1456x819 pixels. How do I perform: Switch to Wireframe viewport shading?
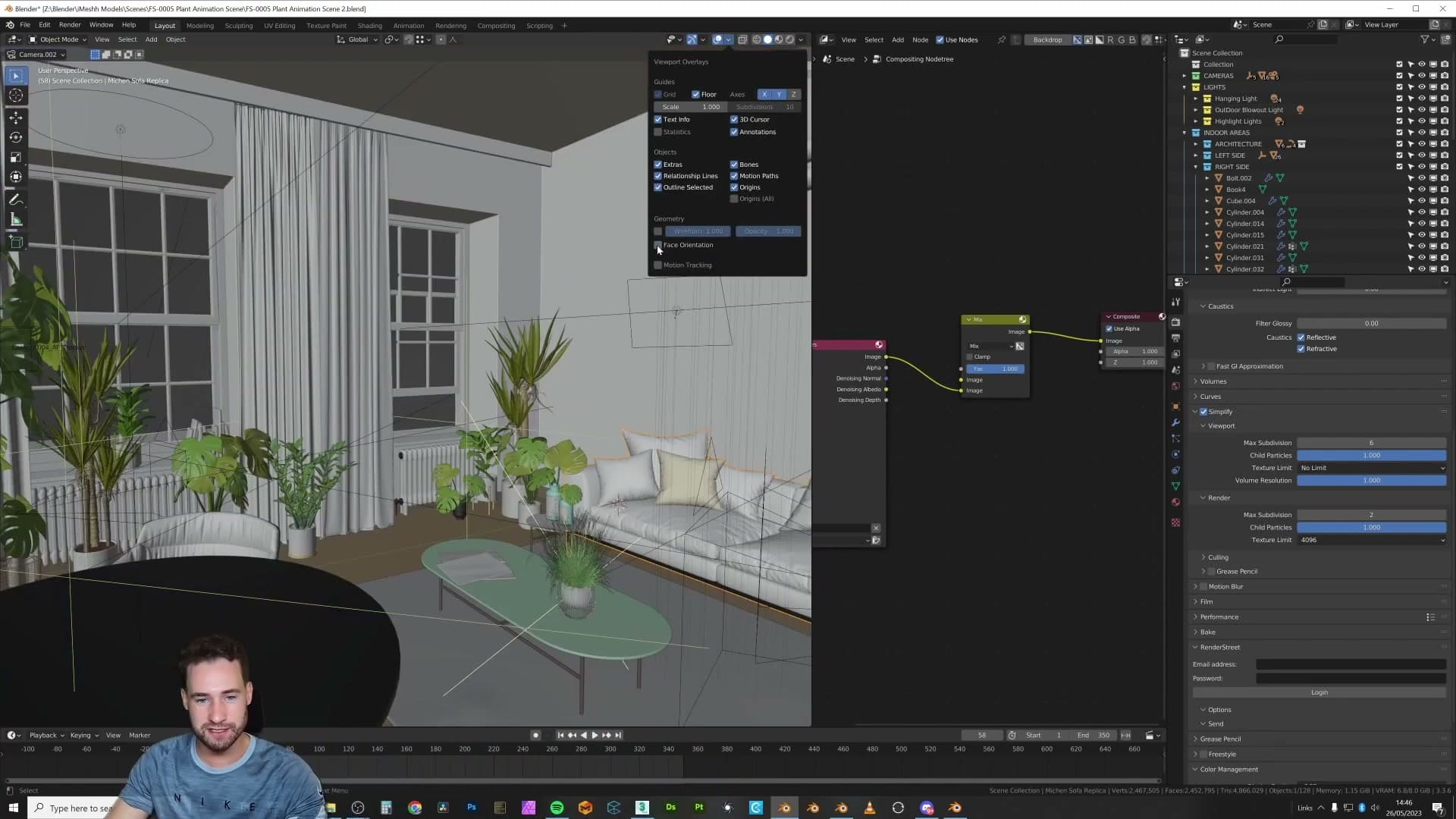(x=757, y=39)
